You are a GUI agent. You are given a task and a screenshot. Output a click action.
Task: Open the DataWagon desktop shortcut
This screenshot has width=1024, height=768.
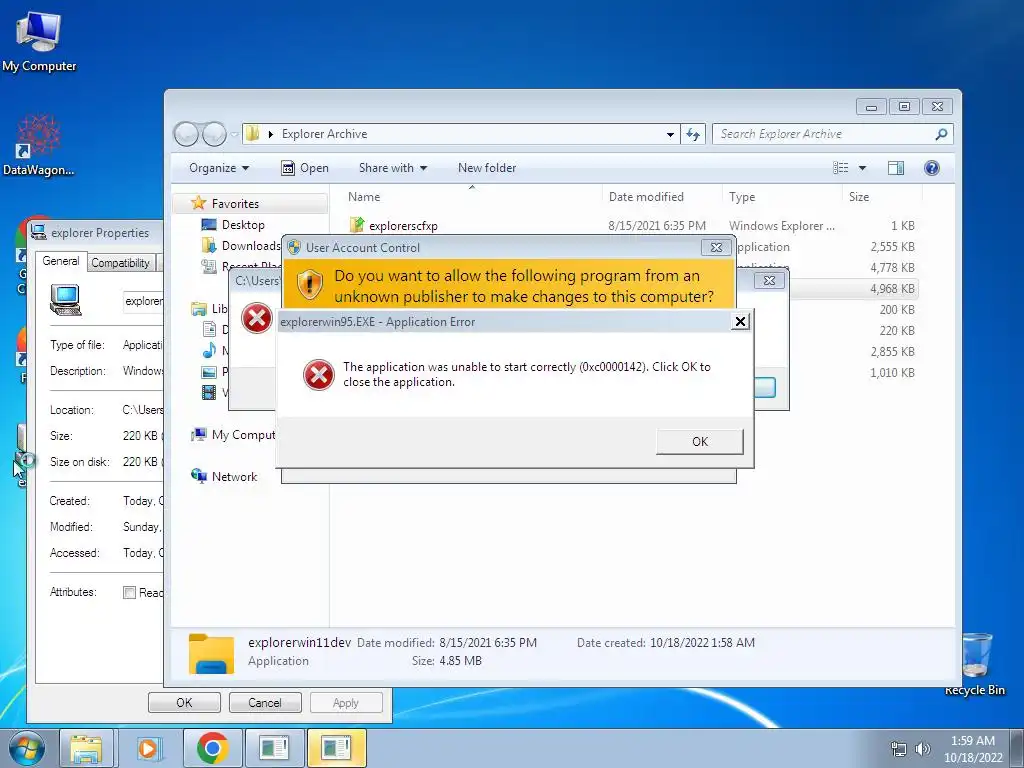click(39, 145)
